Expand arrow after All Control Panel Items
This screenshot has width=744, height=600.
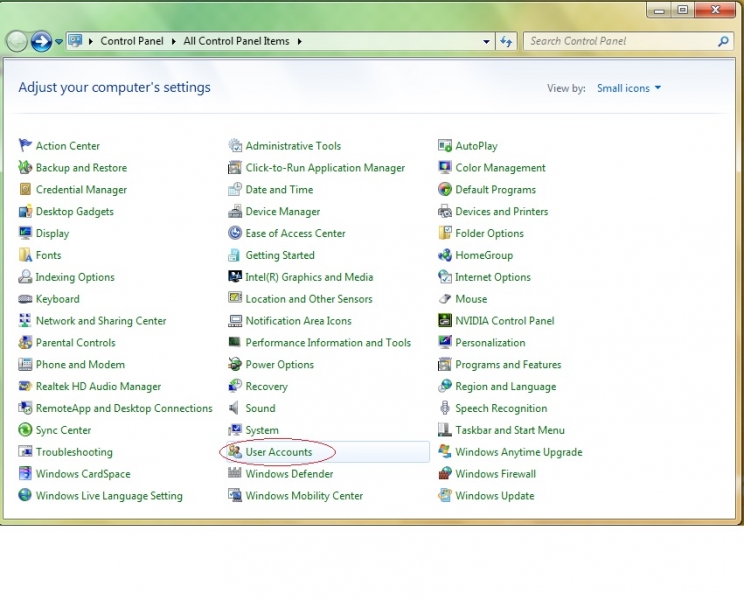[299, 42]
